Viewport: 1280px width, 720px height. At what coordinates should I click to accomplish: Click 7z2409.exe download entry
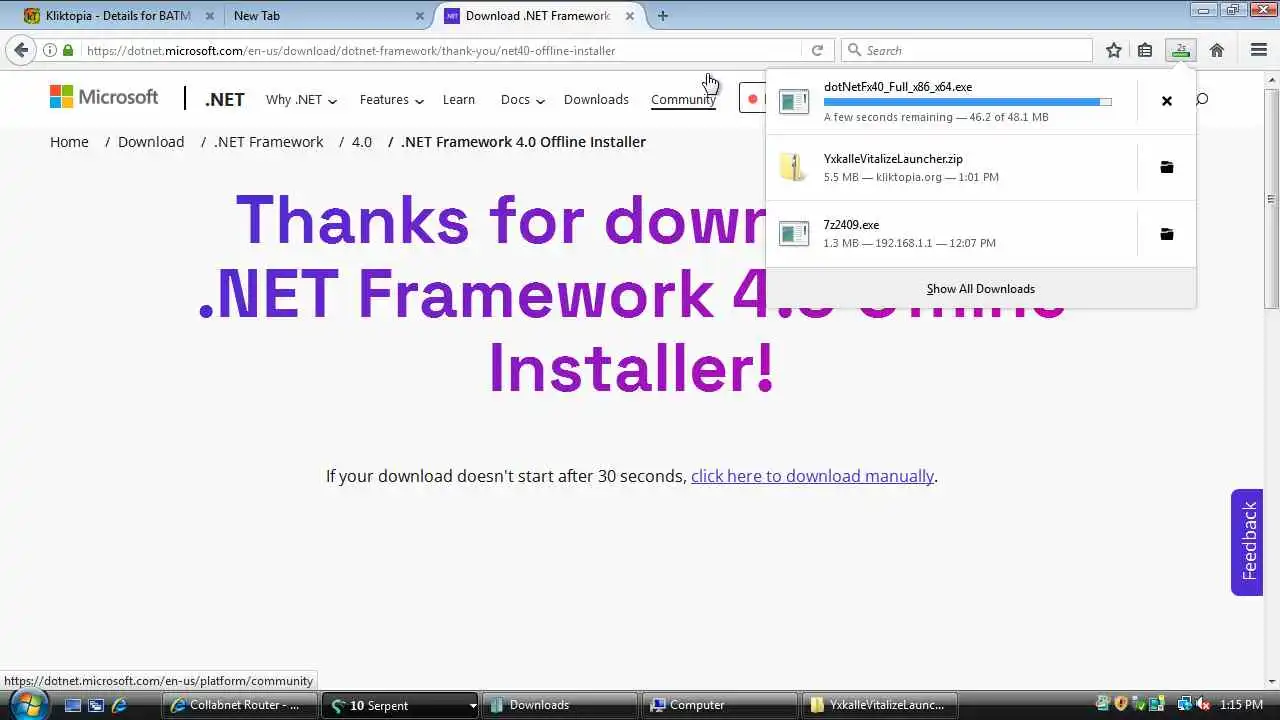pyautogui.click(x=951, y=234)
